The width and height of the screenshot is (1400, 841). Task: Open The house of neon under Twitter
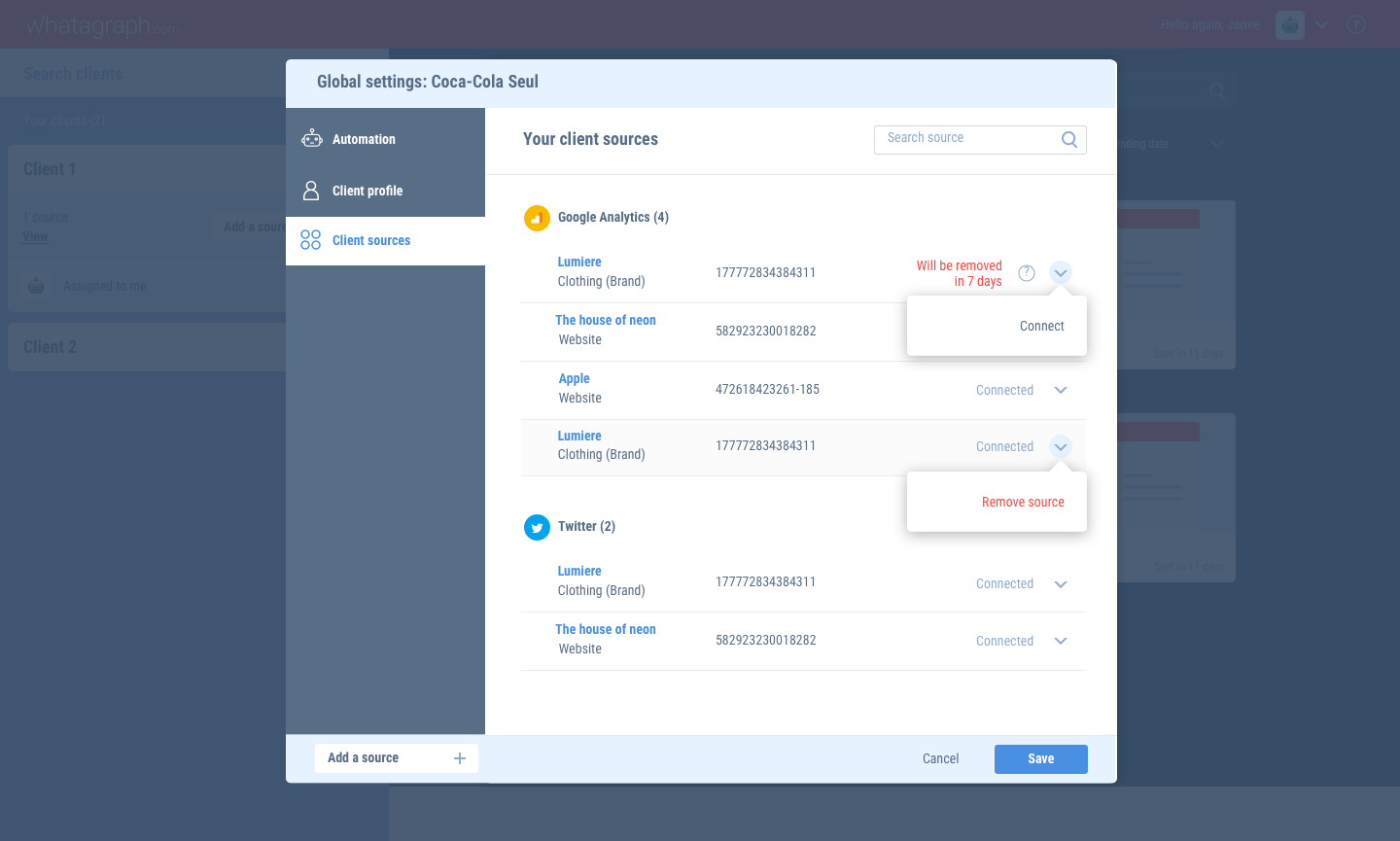point(606,629)
